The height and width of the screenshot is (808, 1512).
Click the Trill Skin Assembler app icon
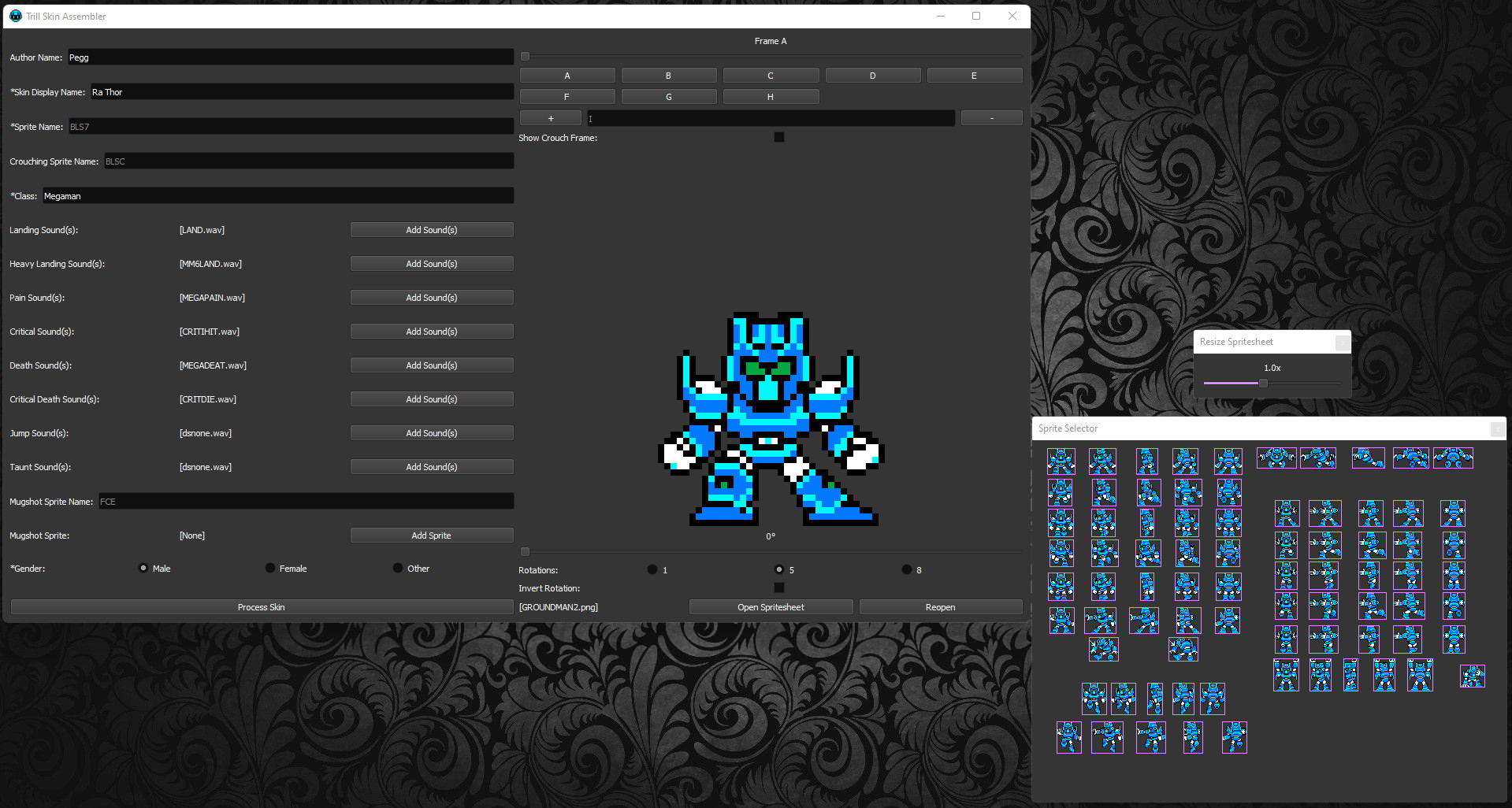pos(13,16)
